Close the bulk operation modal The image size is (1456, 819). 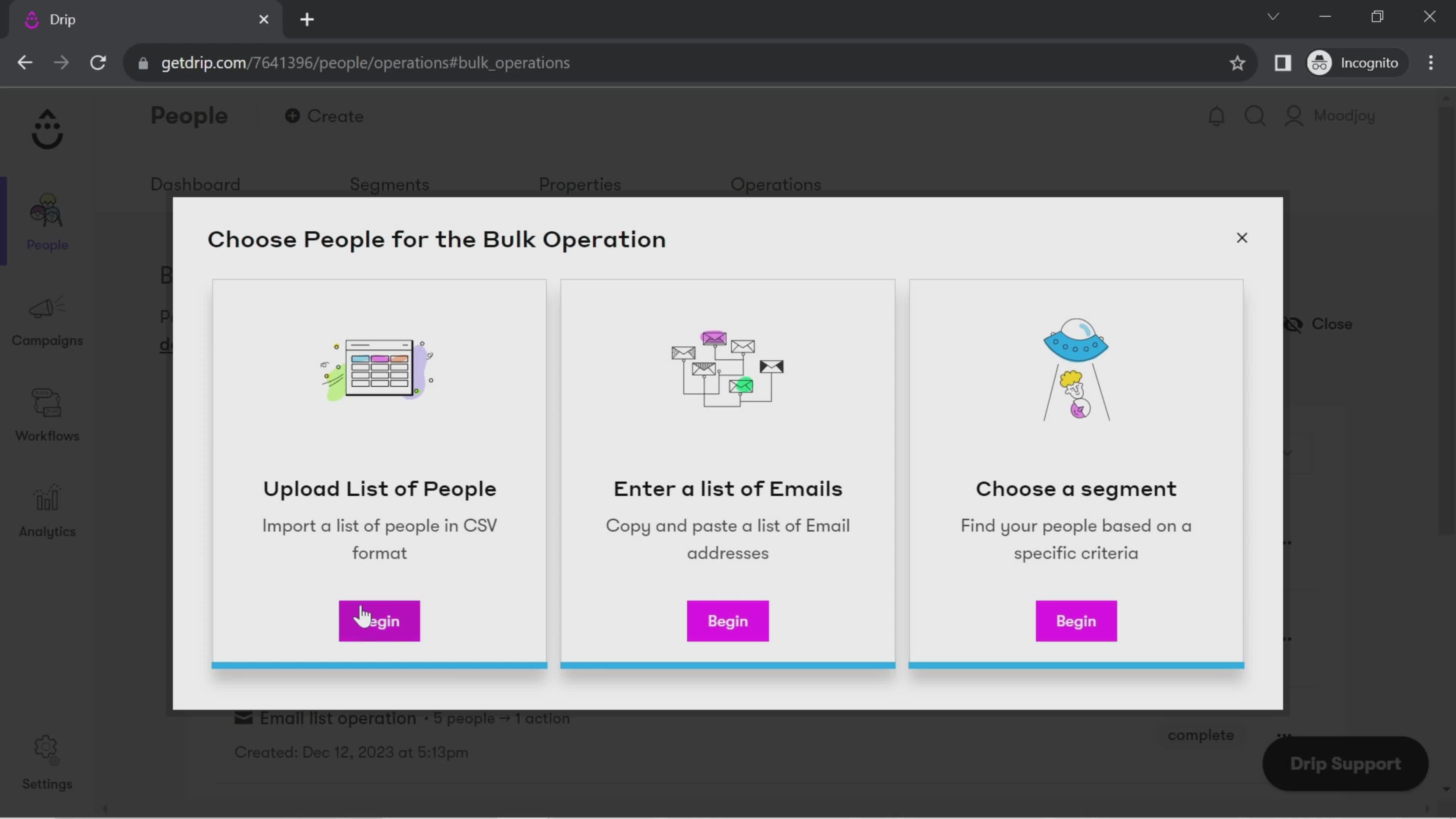click(x=1242, y=238)
